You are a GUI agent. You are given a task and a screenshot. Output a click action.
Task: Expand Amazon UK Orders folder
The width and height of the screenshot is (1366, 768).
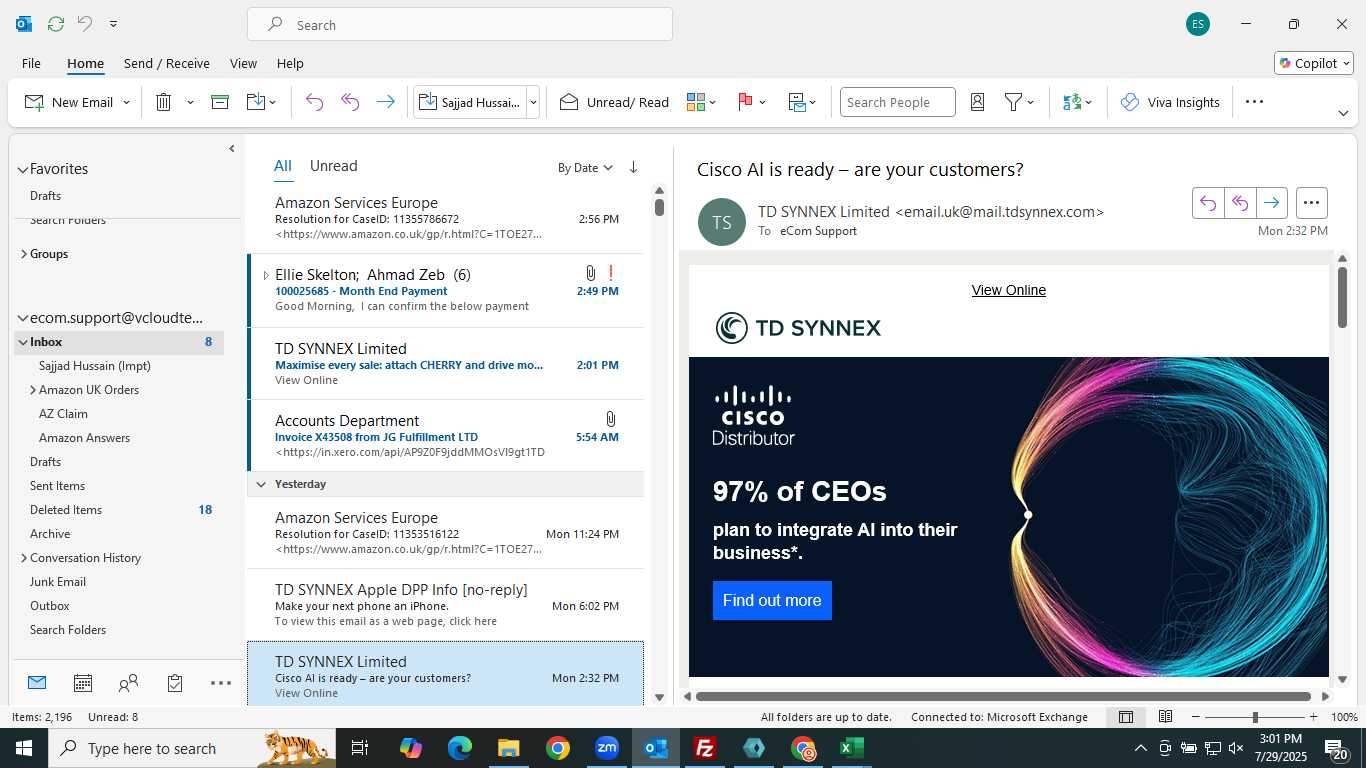(33, 390)
